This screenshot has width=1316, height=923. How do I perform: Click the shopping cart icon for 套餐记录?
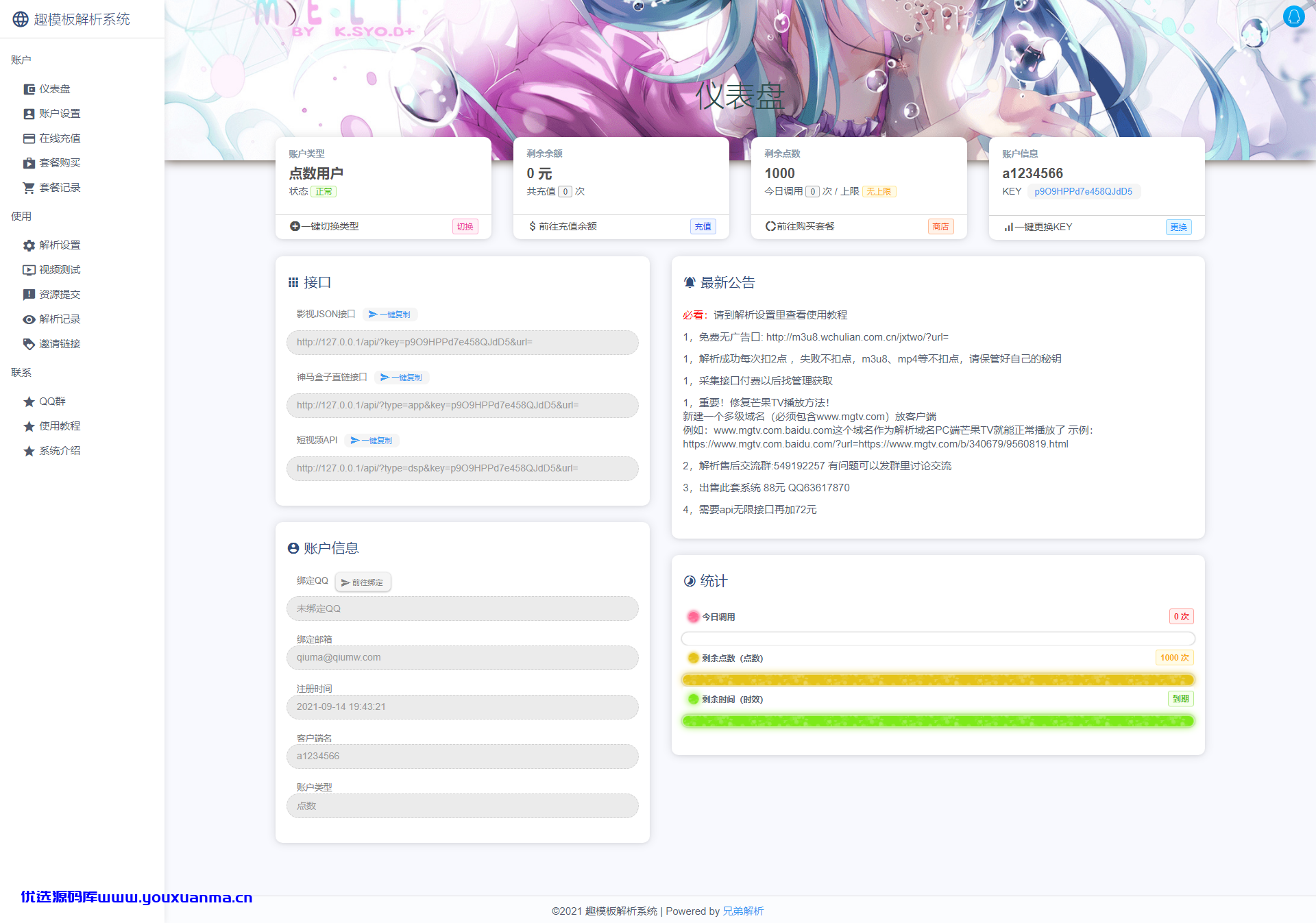(29, 188)
